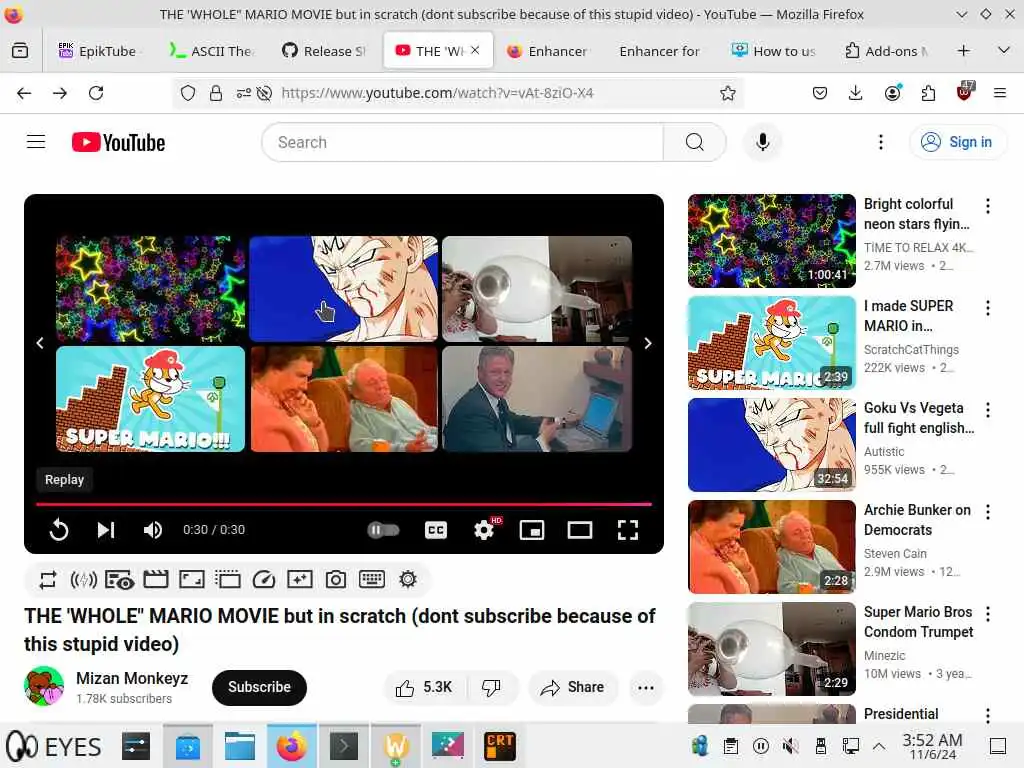Open Enhancer options gear icon
1024x768 pixels.
pos(408,580)
